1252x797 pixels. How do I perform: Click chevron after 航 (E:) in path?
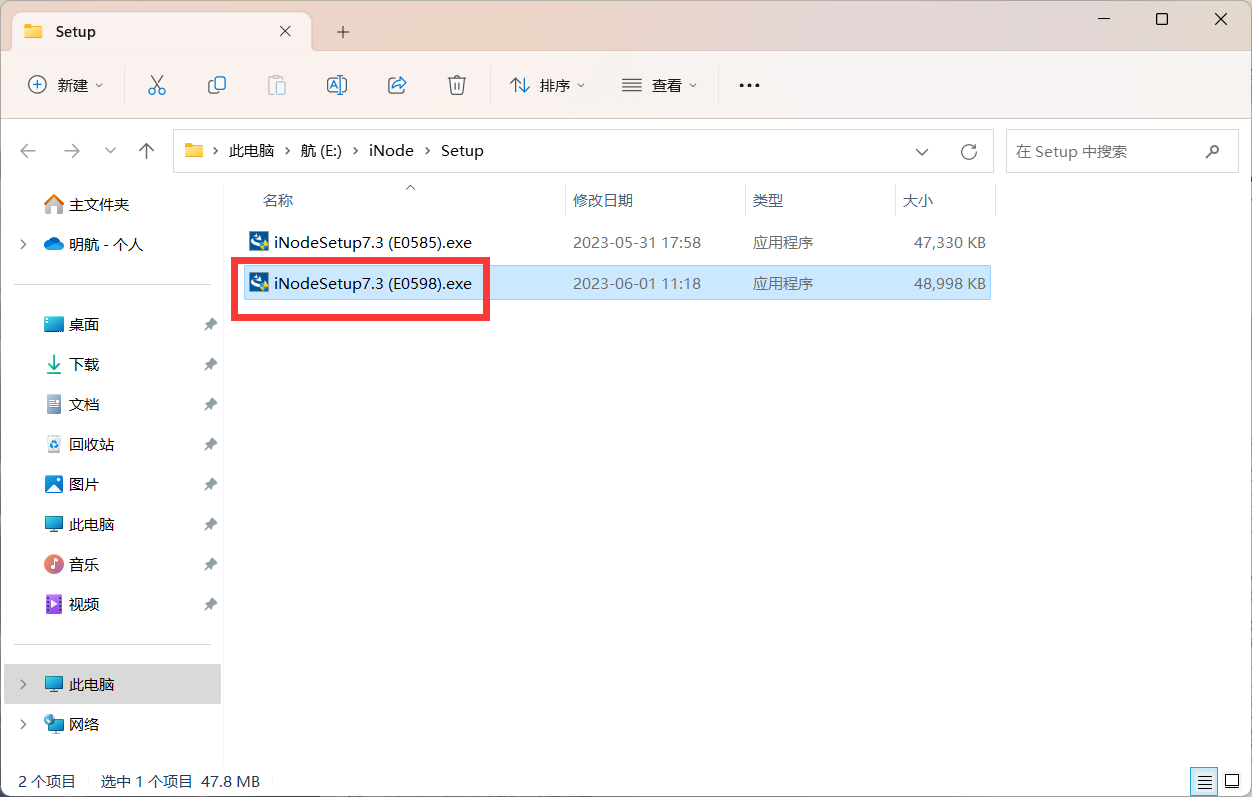tap(356, 151)
